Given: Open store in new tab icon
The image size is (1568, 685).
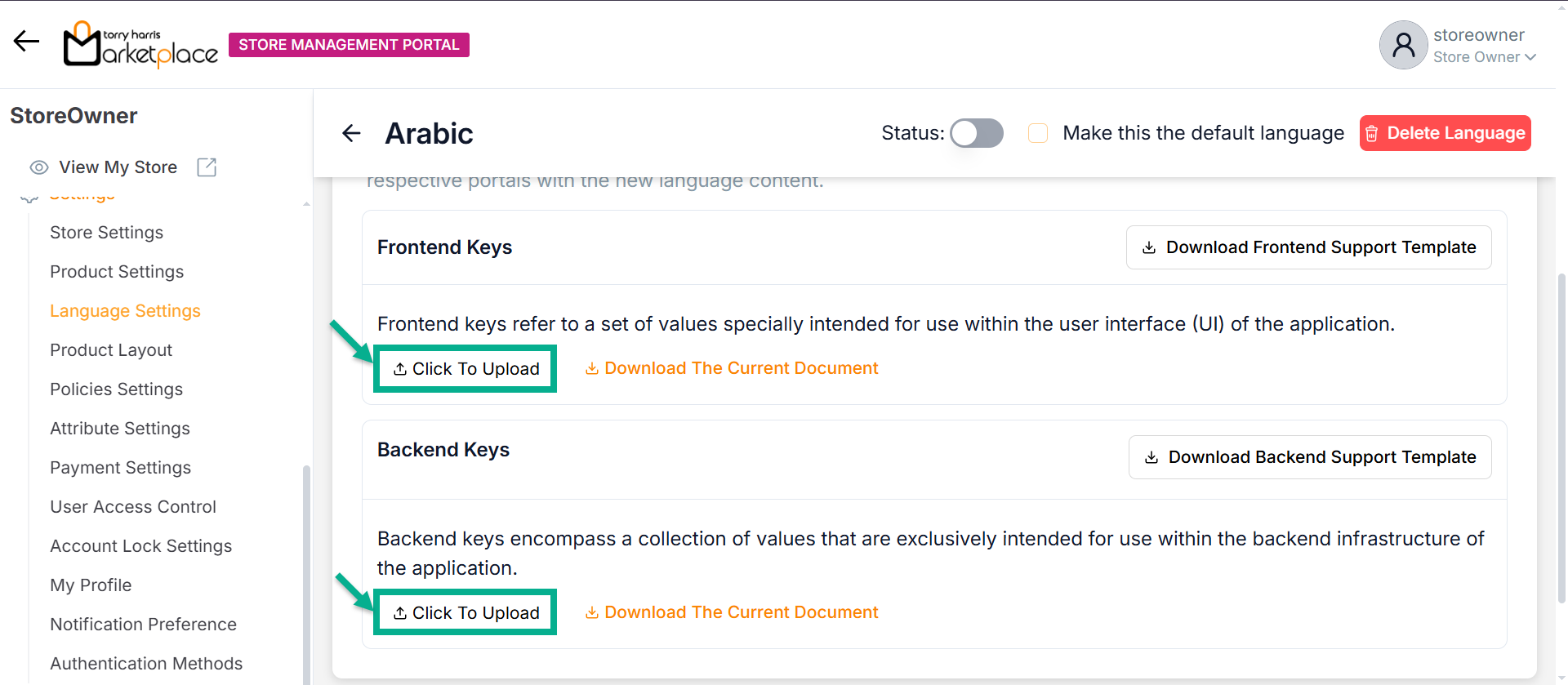Looking at the screenshot, I should click(207, 167).
